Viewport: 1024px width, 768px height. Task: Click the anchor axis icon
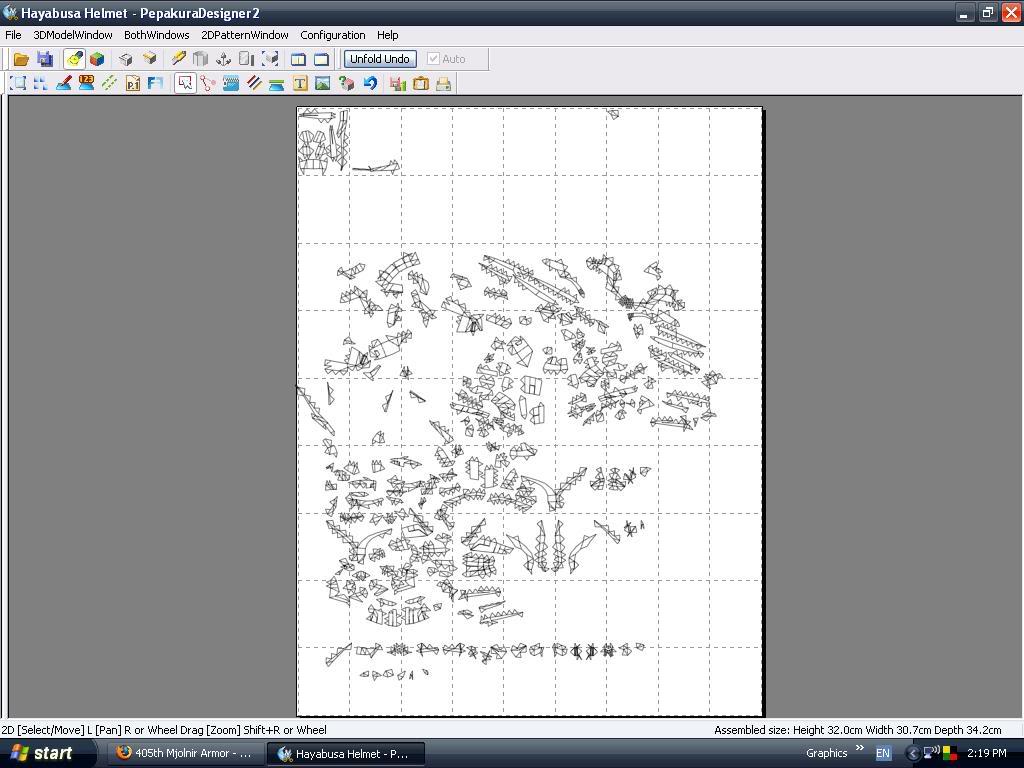point(223,59)
